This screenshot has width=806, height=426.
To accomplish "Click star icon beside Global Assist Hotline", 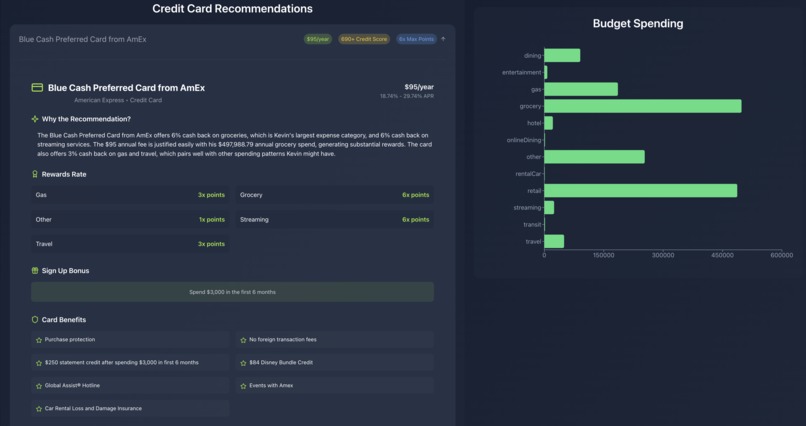I will 39,386.
